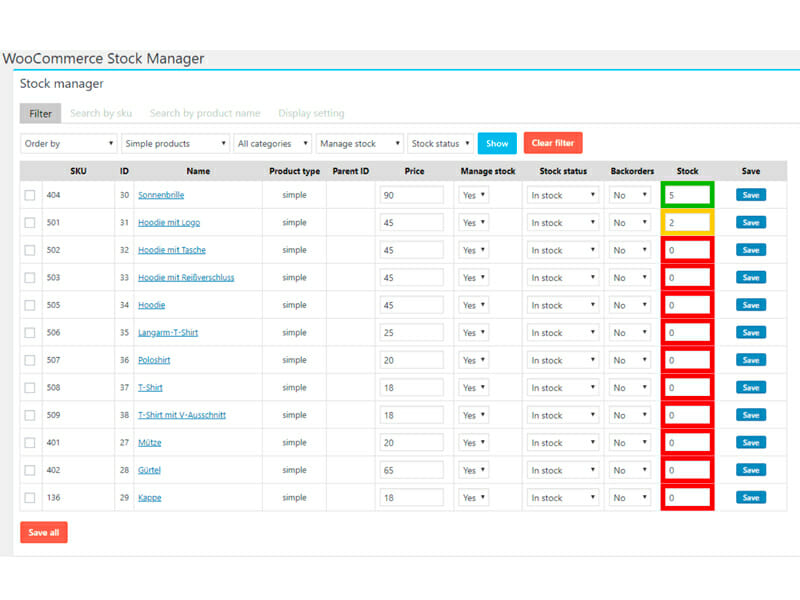
Task: Select the checkbox for SKU 502 row
Action: 30,251
